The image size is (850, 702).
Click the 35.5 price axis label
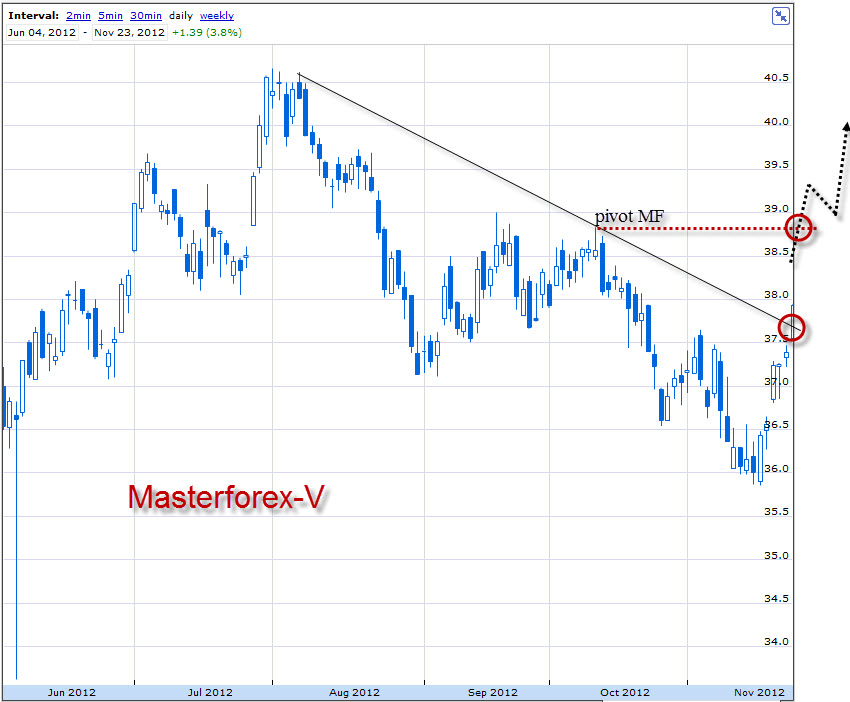click(776, 511)
